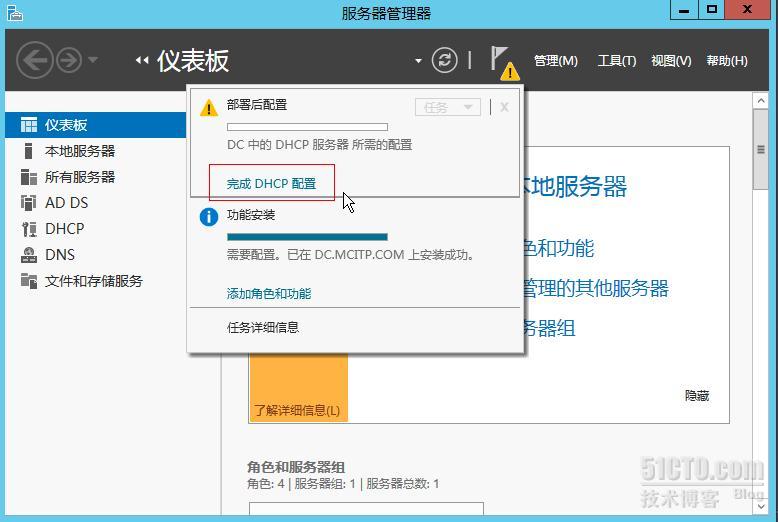This screenshot has height=522, width=778.
Task: Click the blue info icon beside 功能安装
Action: tap(209, 217)
